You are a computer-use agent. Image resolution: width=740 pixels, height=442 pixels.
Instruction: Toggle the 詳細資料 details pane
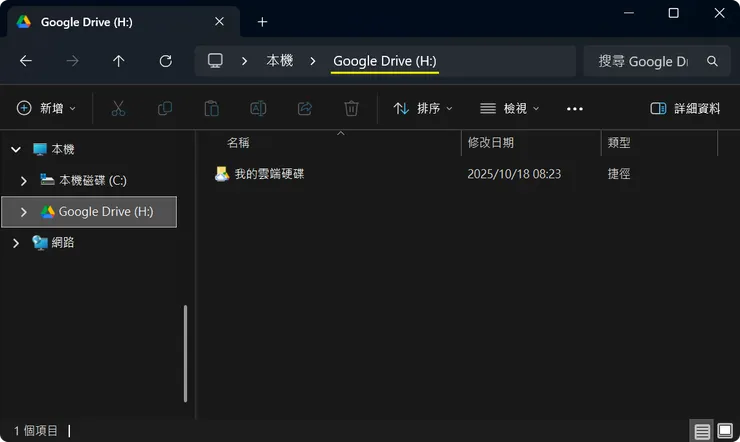point(685,108)
